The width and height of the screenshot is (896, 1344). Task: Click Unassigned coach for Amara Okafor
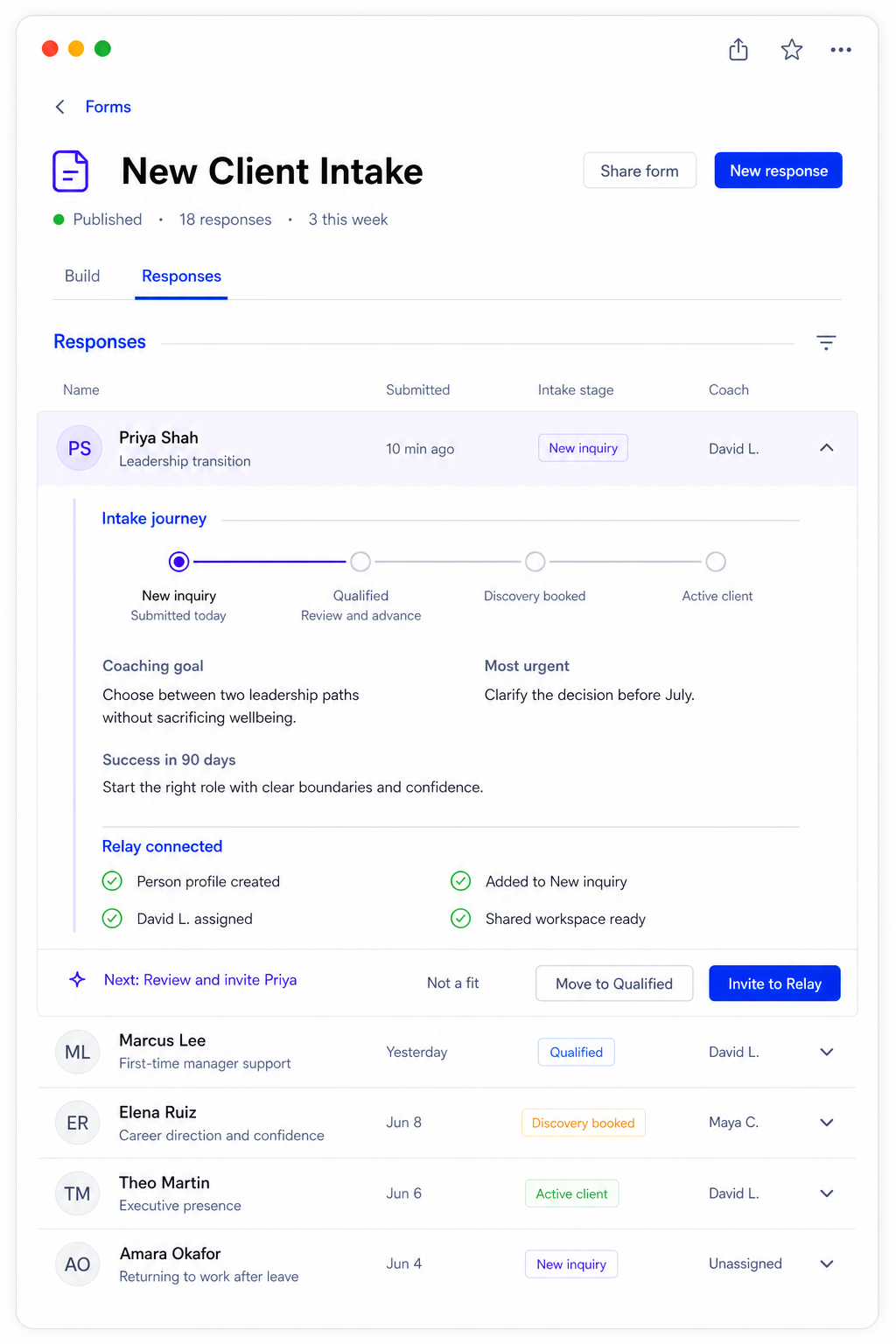point(745,1263)
